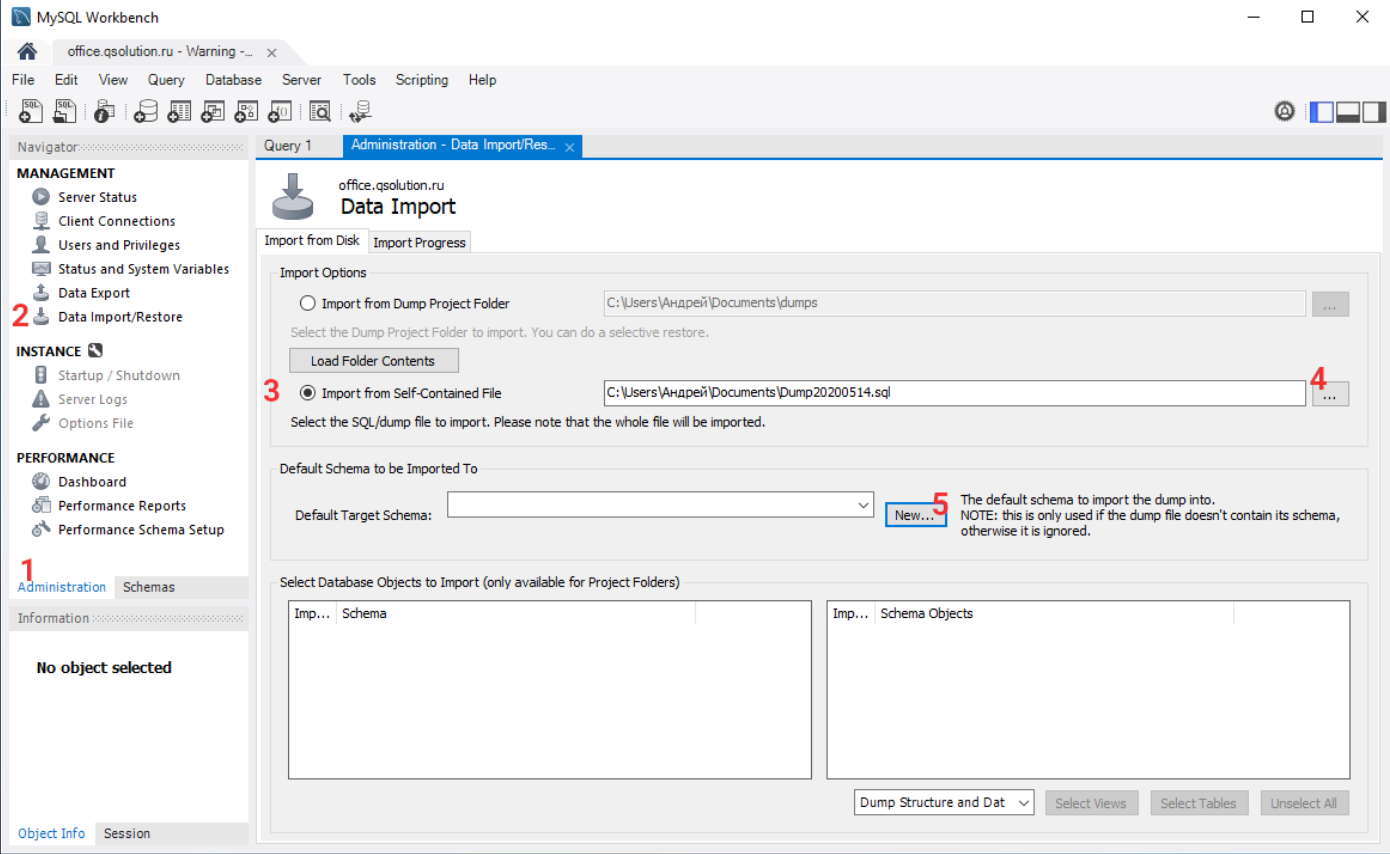Open Performance Schema Setup
The image size is (1390, 854).
141,529
